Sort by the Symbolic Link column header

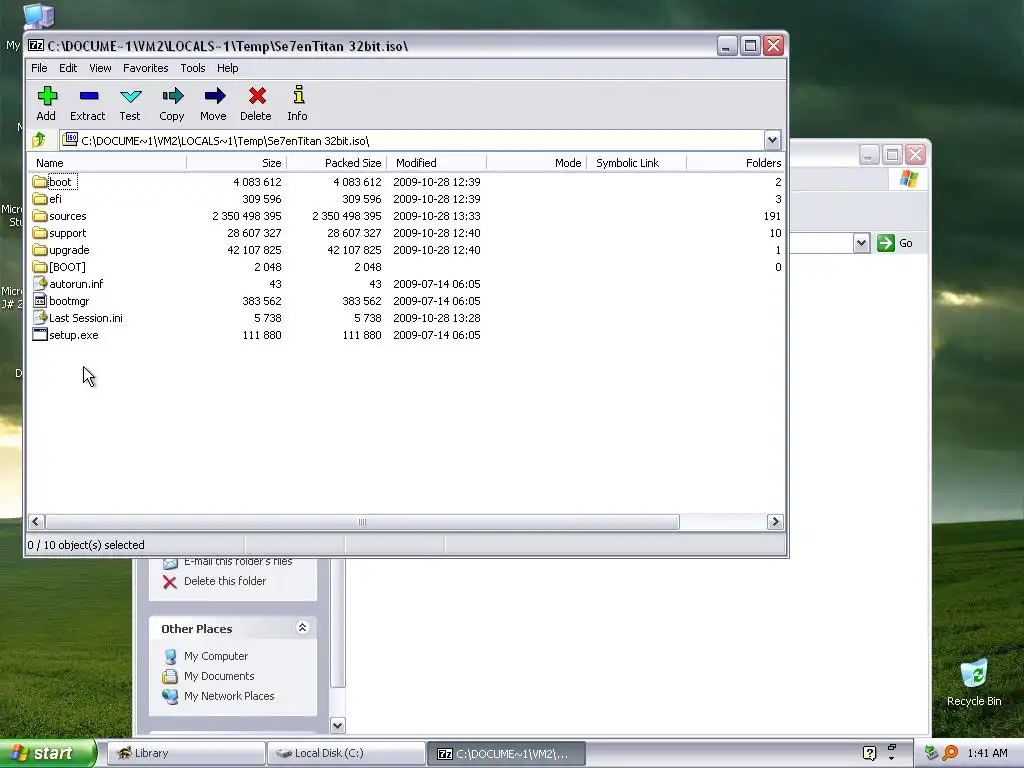click(637, 163)
